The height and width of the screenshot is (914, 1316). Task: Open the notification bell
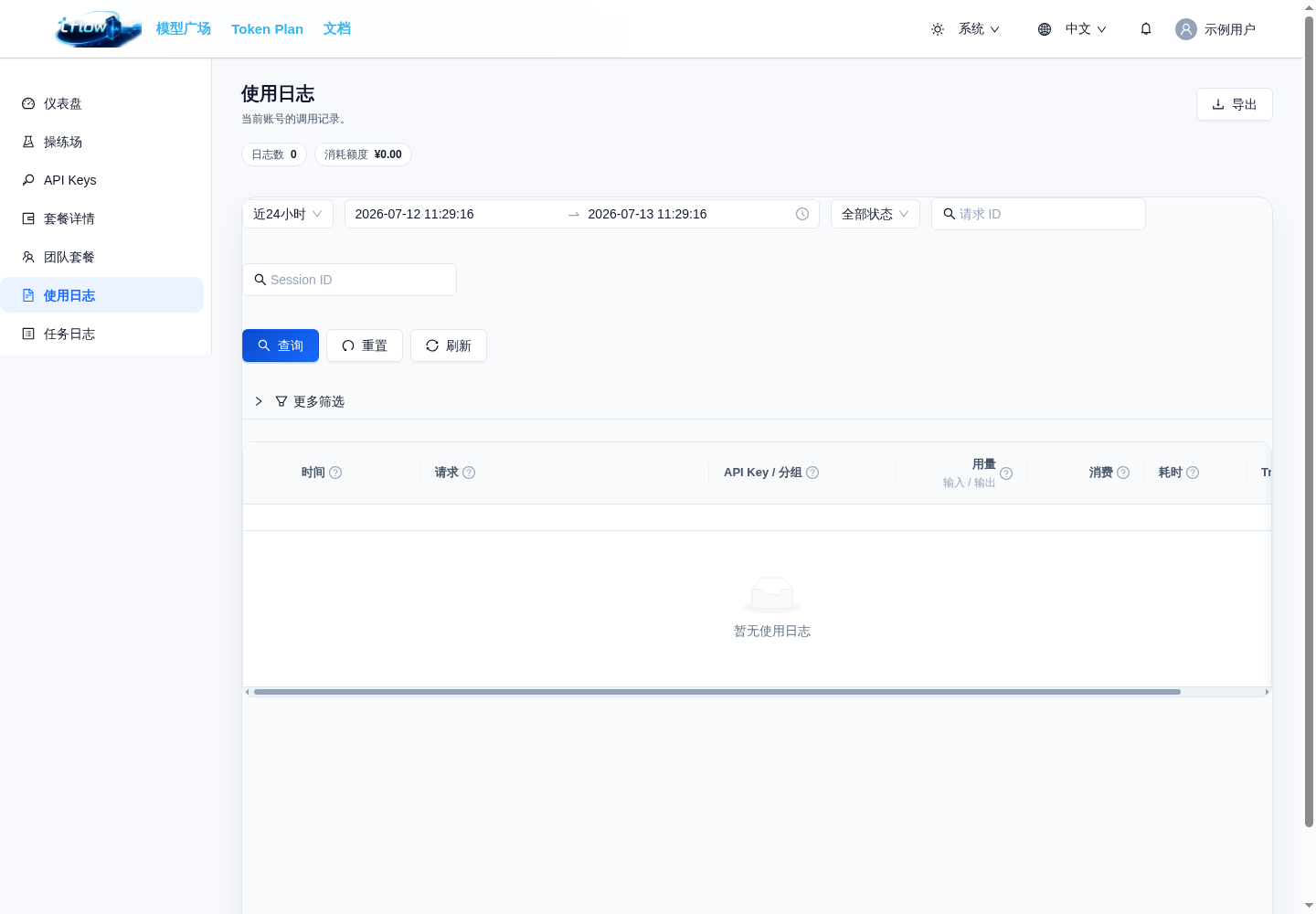(1146, 29)
